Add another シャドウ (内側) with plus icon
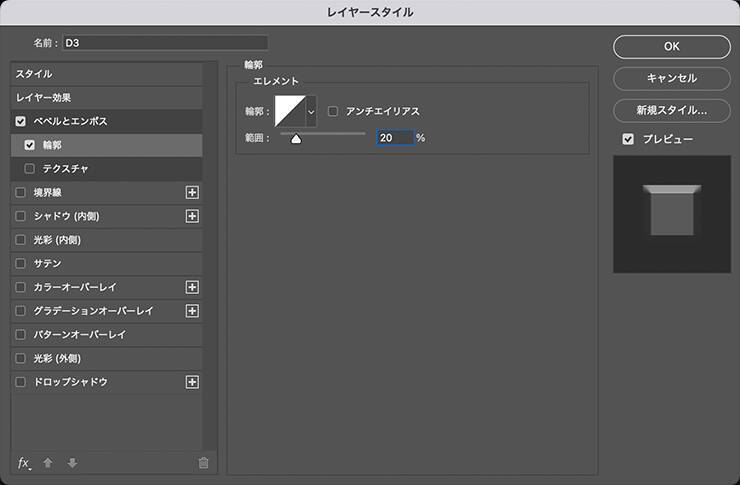Image resolution: width=740 pixels, height=485 pixels. (193, 216)
